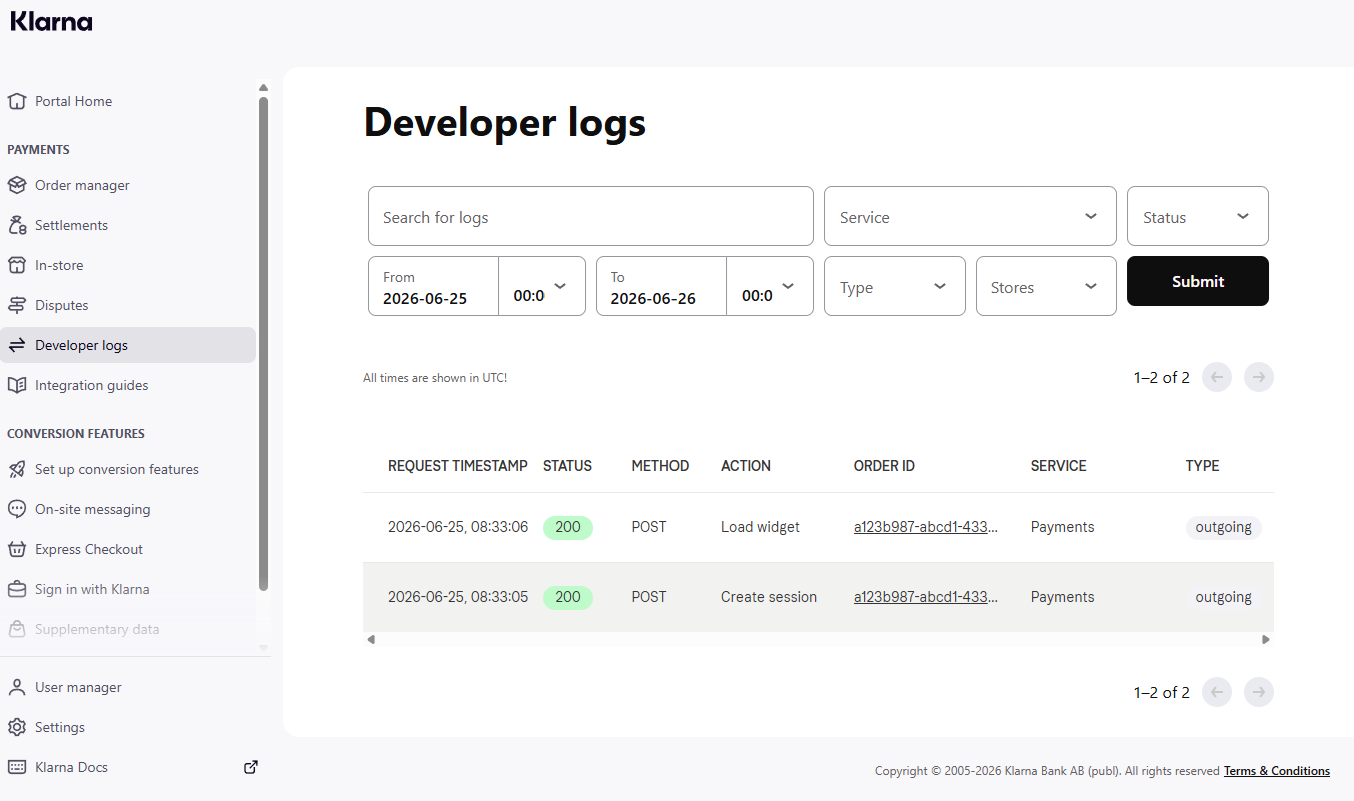Click sidebar scroll up arrow

click(263, 88)
